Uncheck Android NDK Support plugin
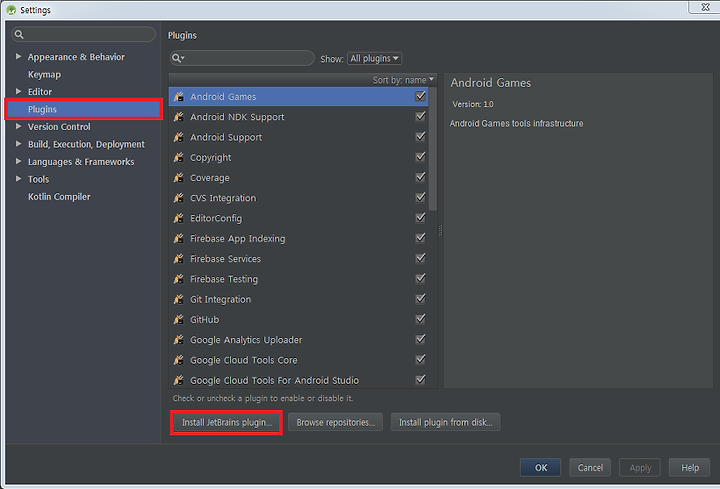Viewport: 720px width, 489px height. pyautogui.click(x=420, y=116)
